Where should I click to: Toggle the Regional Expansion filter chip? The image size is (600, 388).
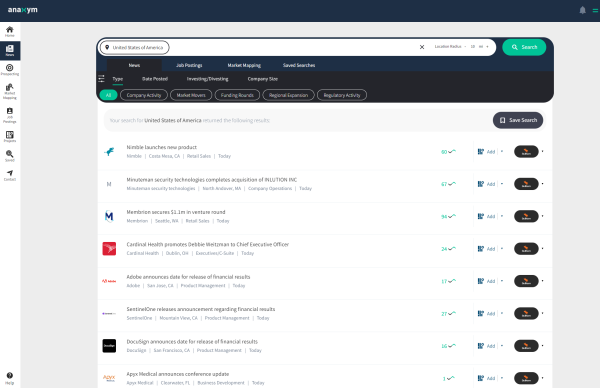pos(289,95)
